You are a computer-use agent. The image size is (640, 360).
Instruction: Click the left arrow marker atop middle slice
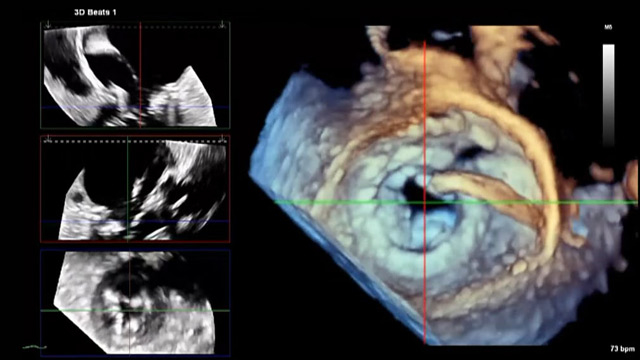coord(48,139)
